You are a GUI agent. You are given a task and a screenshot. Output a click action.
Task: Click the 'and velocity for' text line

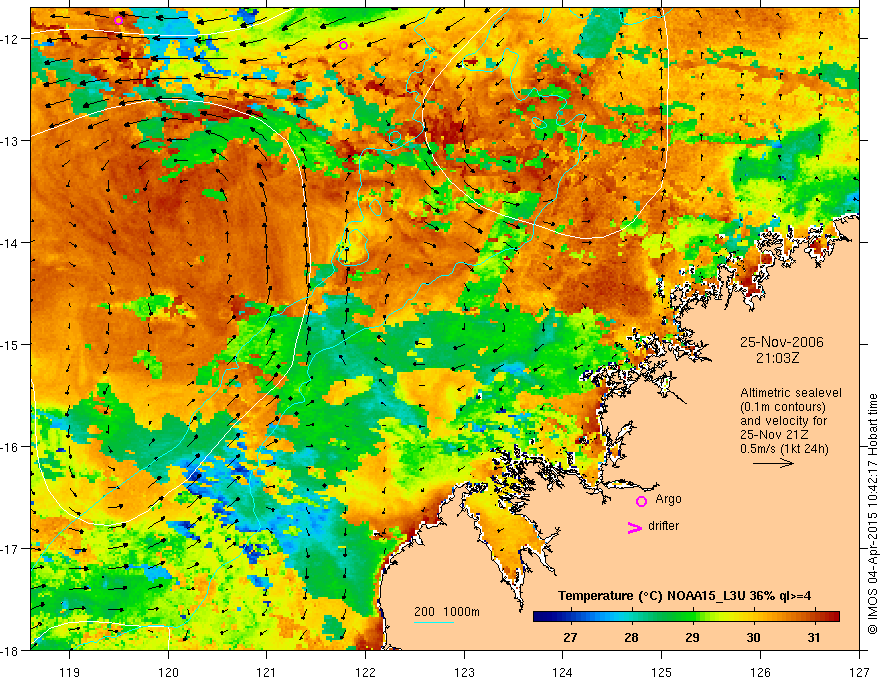click(783, 421)
